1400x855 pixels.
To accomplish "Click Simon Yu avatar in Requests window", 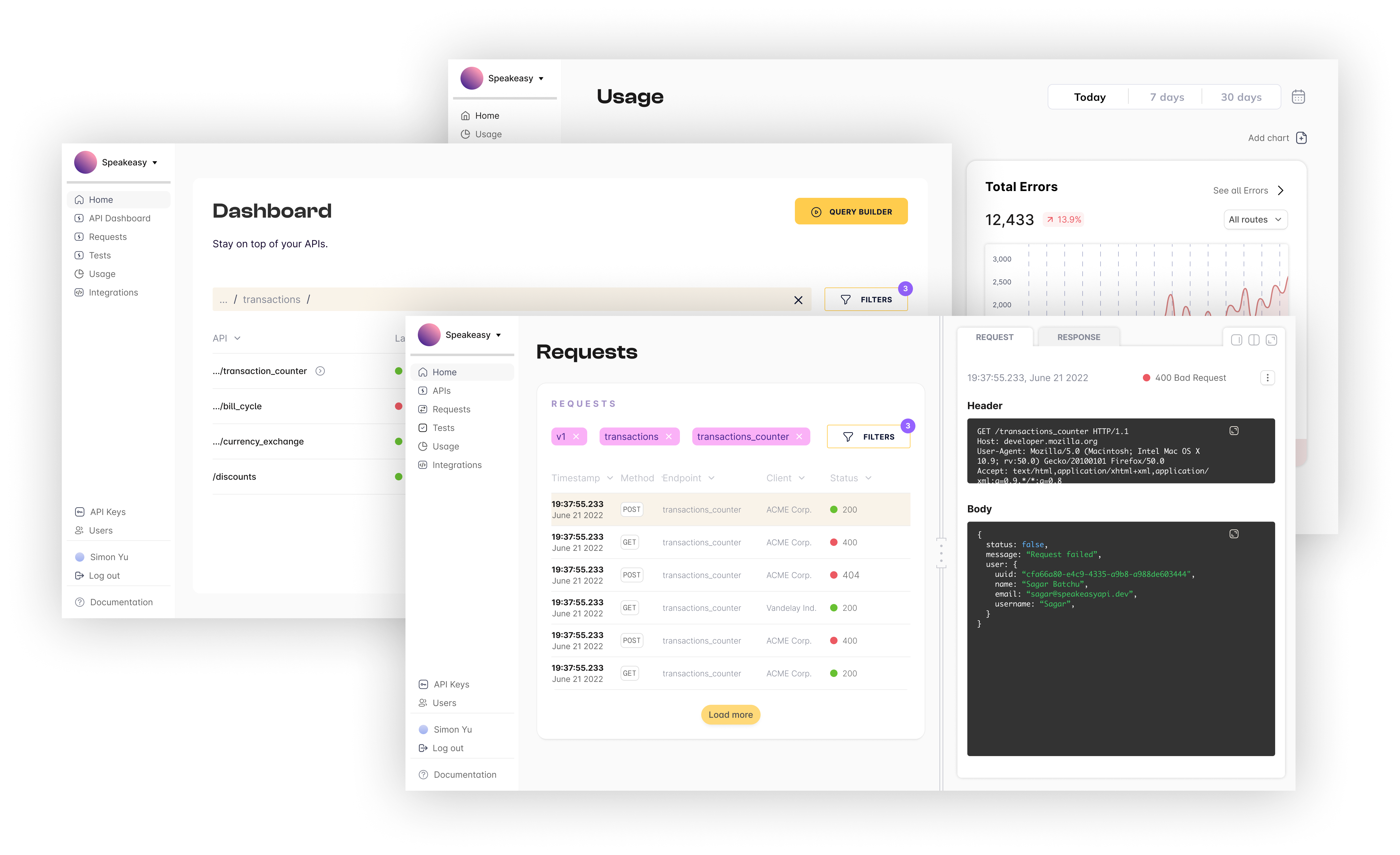I will [423, 730].
